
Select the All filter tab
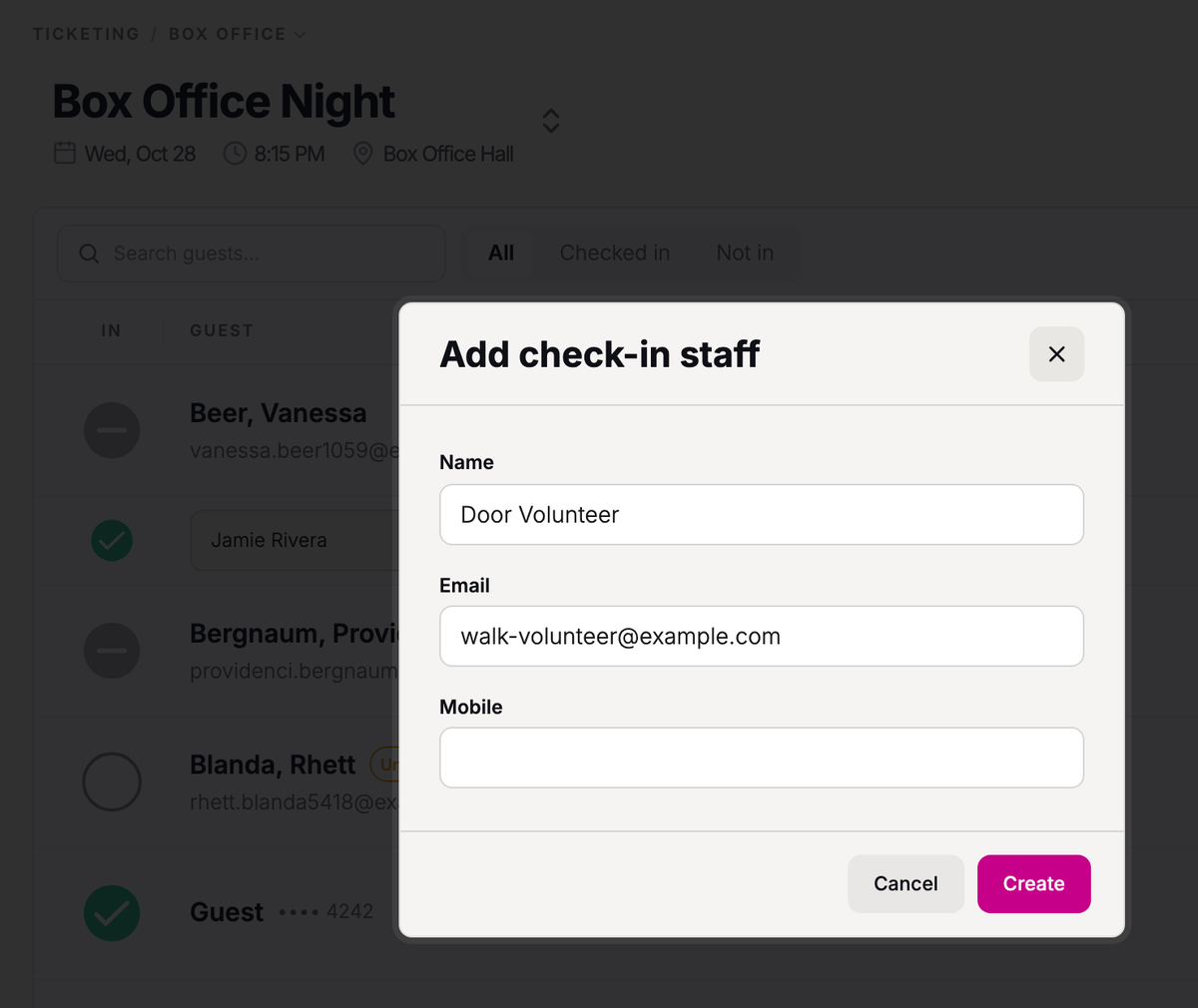click(501, 253)
